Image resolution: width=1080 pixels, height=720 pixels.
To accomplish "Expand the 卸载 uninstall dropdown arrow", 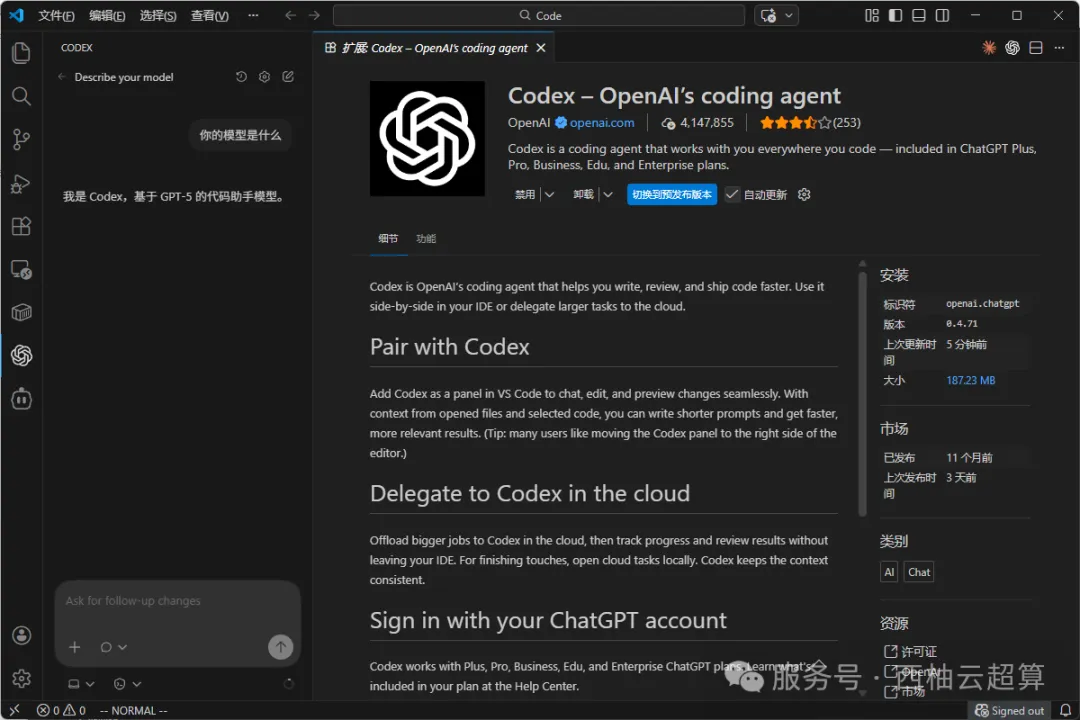I will (608, 194).
